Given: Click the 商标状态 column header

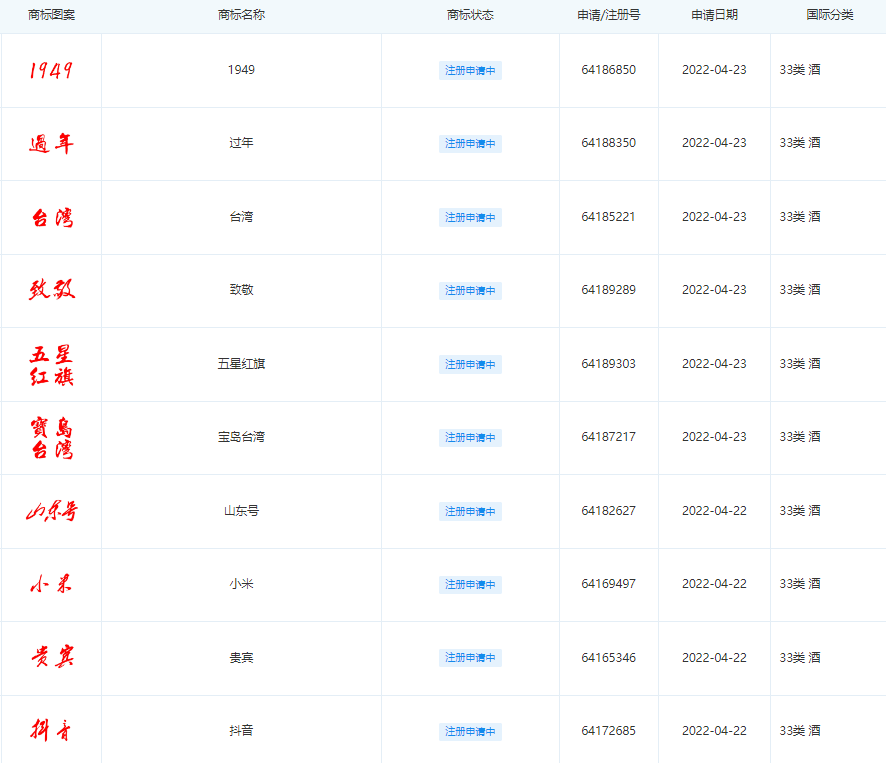Looking at the screenshot, I should pyautogui.click(x=470, y=15).
